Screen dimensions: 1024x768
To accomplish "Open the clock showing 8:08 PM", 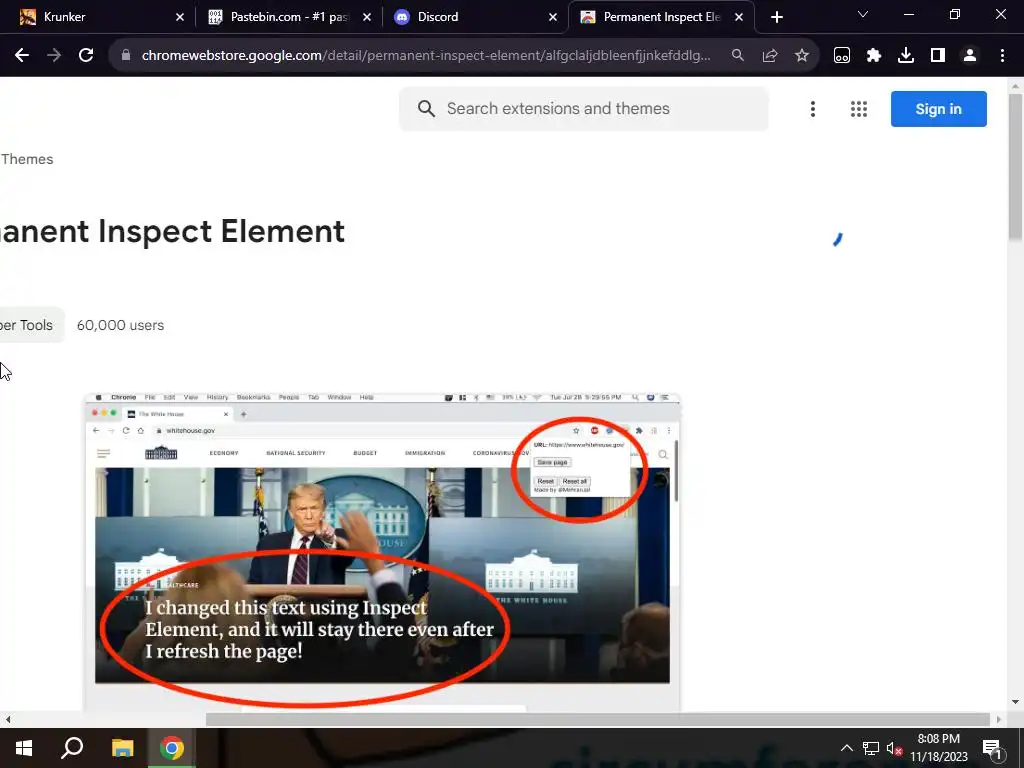I will 938,748.
